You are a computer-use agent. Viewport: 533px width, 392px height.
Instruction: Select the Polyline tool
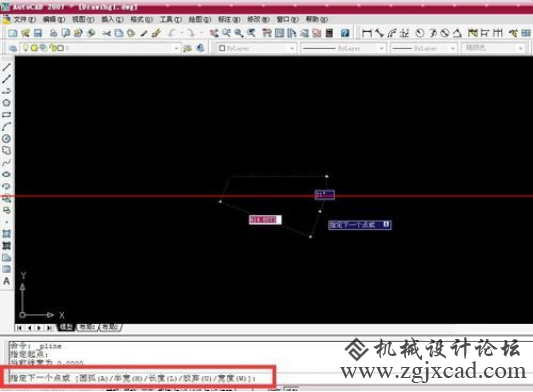pyautogui.click(x=6, y=91)
